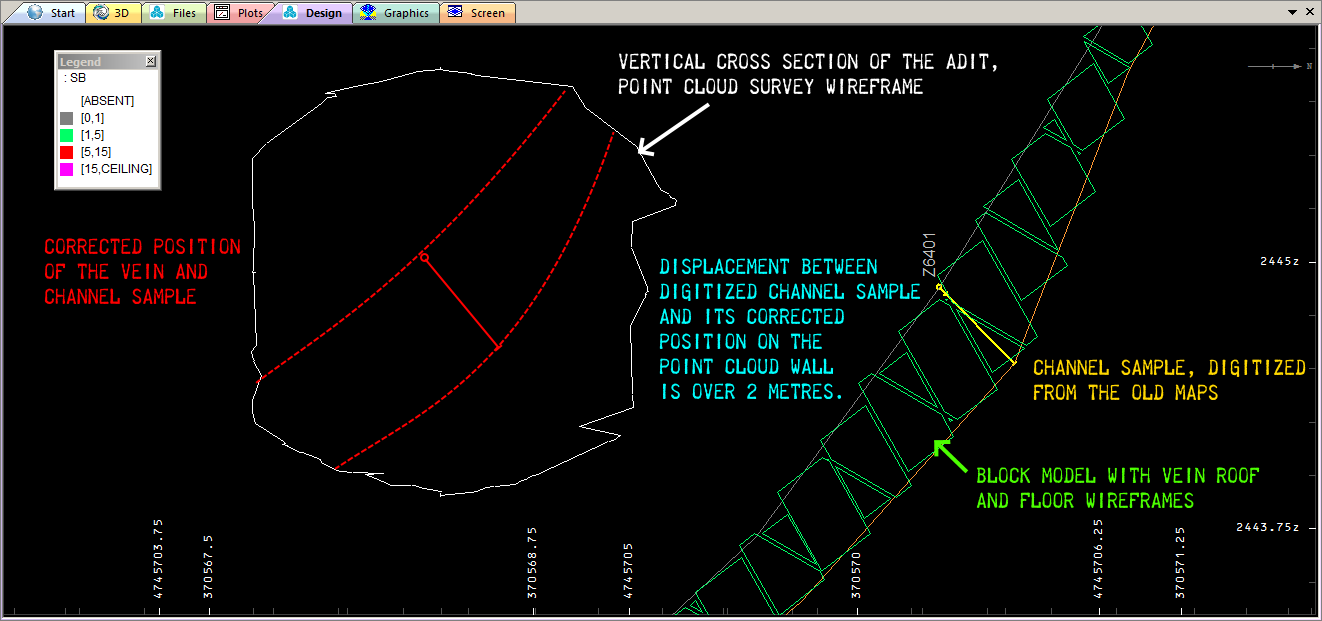Click the 2445z elevation grid label
The width and height of the screenshot is (1322, 621).
click(x=1278, y=261)
